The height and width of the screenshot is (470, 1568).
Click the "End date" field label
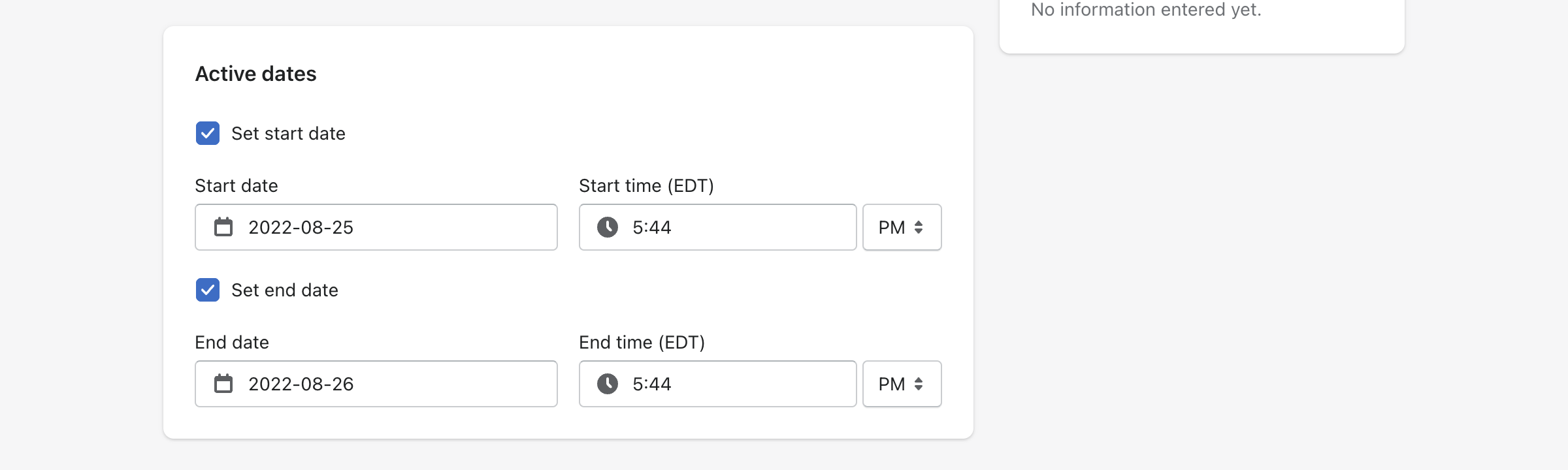click(232, 343)
